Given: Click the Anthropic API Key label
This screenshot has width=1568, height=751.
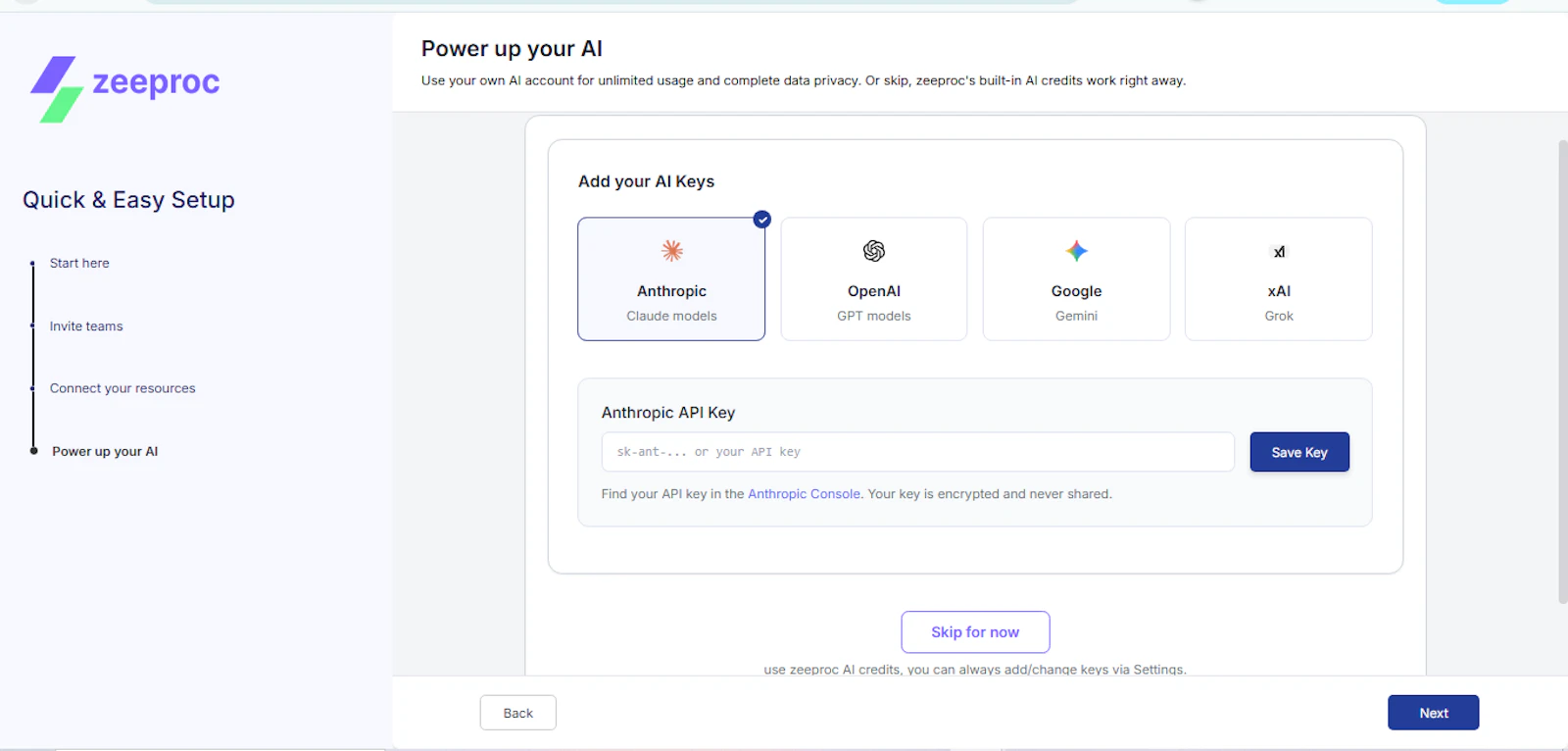Looking at the screenshot, I should [x=668, y=413].
